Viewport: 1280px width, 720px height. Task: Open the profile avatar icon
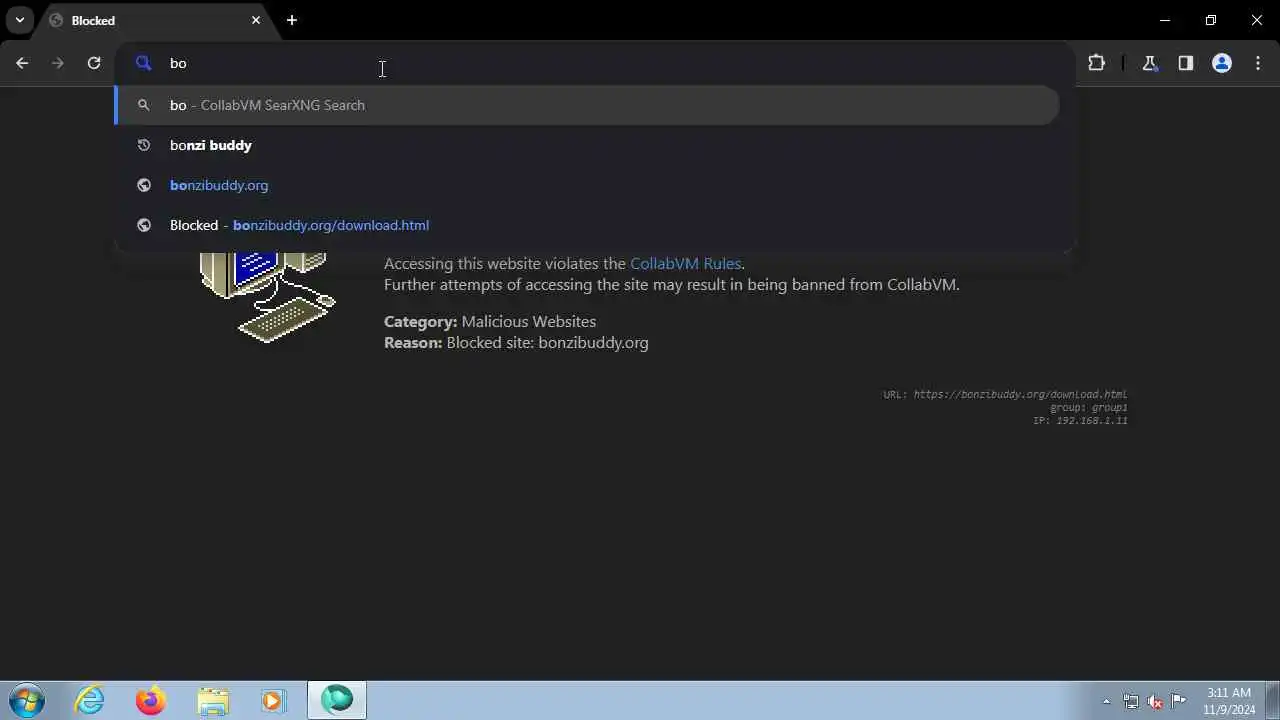(x=1221, y=63)
